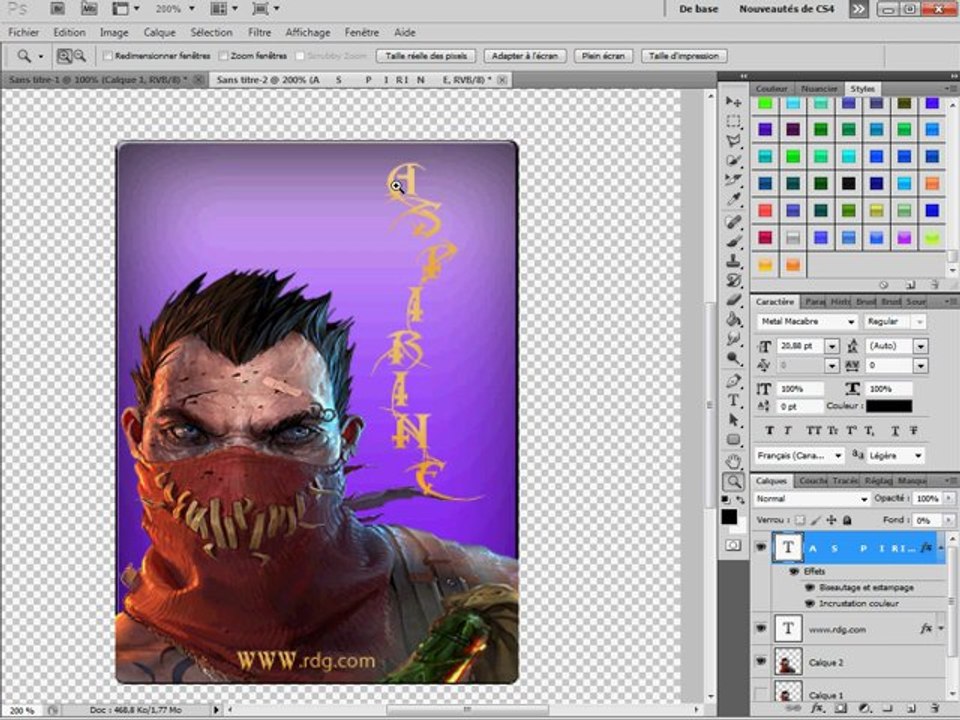Add layer style via fx icon at panel bottom
Image resolution: width=960 pixels, height=720 pixels.
[x=817, y=708]
